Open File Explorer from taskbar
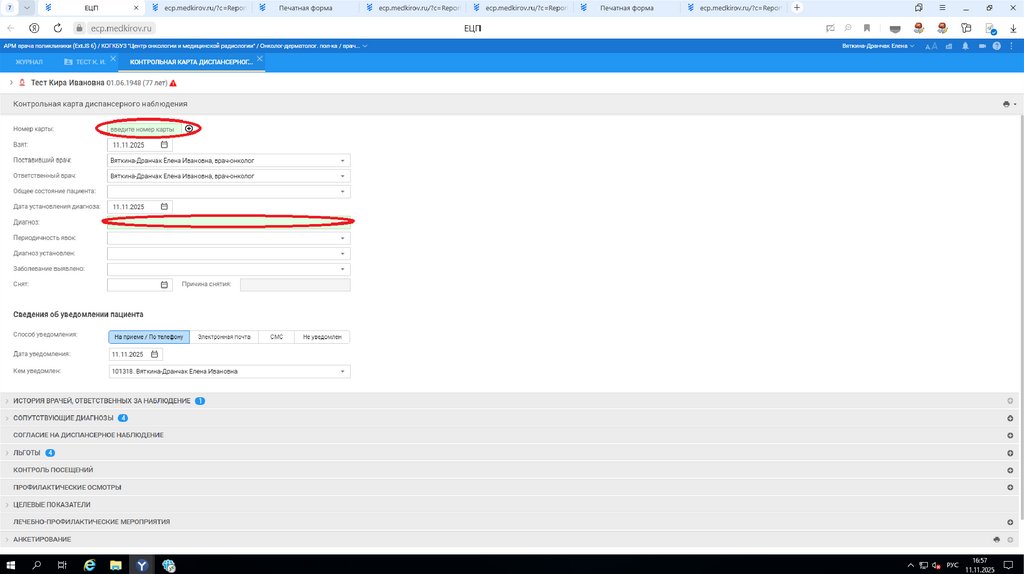Screen dimensions: 1024x574 pyautogui.click(x=116, y=565)
